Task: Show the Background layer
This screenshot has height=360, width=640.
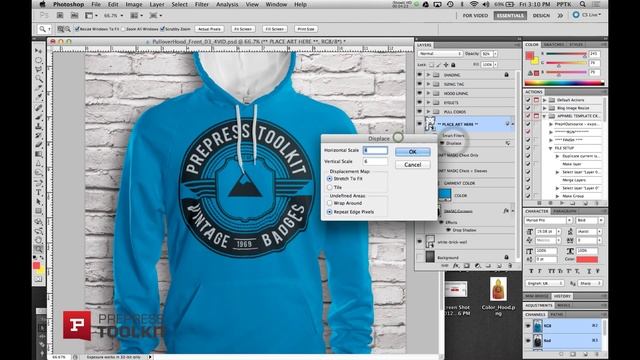Action: click(x=420, y=257)
